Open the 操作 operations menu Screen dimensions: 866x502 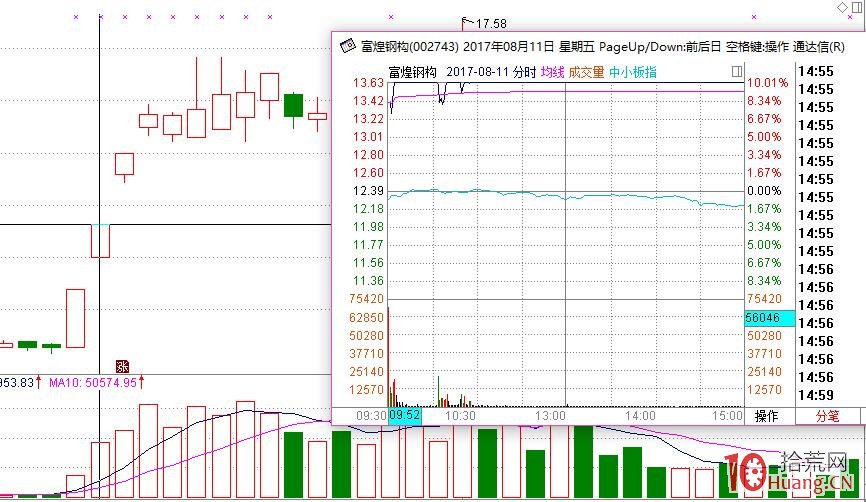point(766,415)
